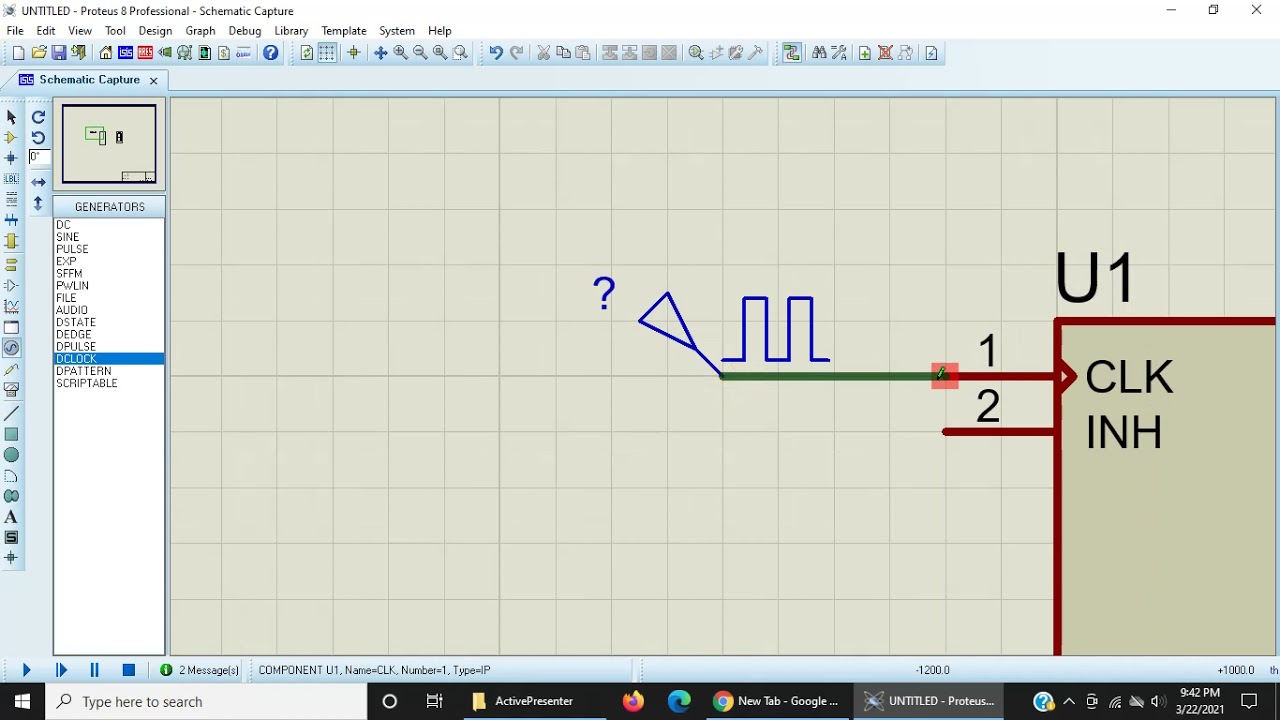The height and width of the screenshot is (720, 1280).
Task: Toggle the Wire Autorouter icon
Action: pyautogui.click(x=792, y=53)
